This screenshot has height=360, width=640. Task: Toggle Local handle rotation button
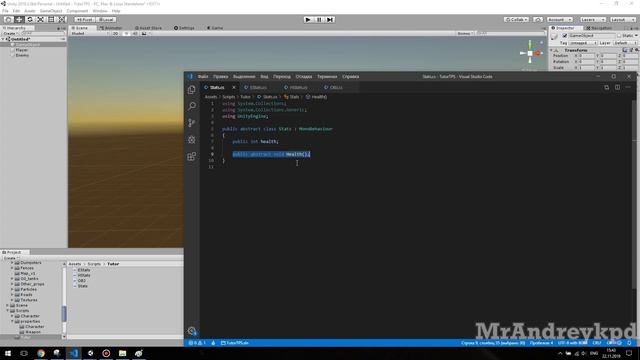106,20
